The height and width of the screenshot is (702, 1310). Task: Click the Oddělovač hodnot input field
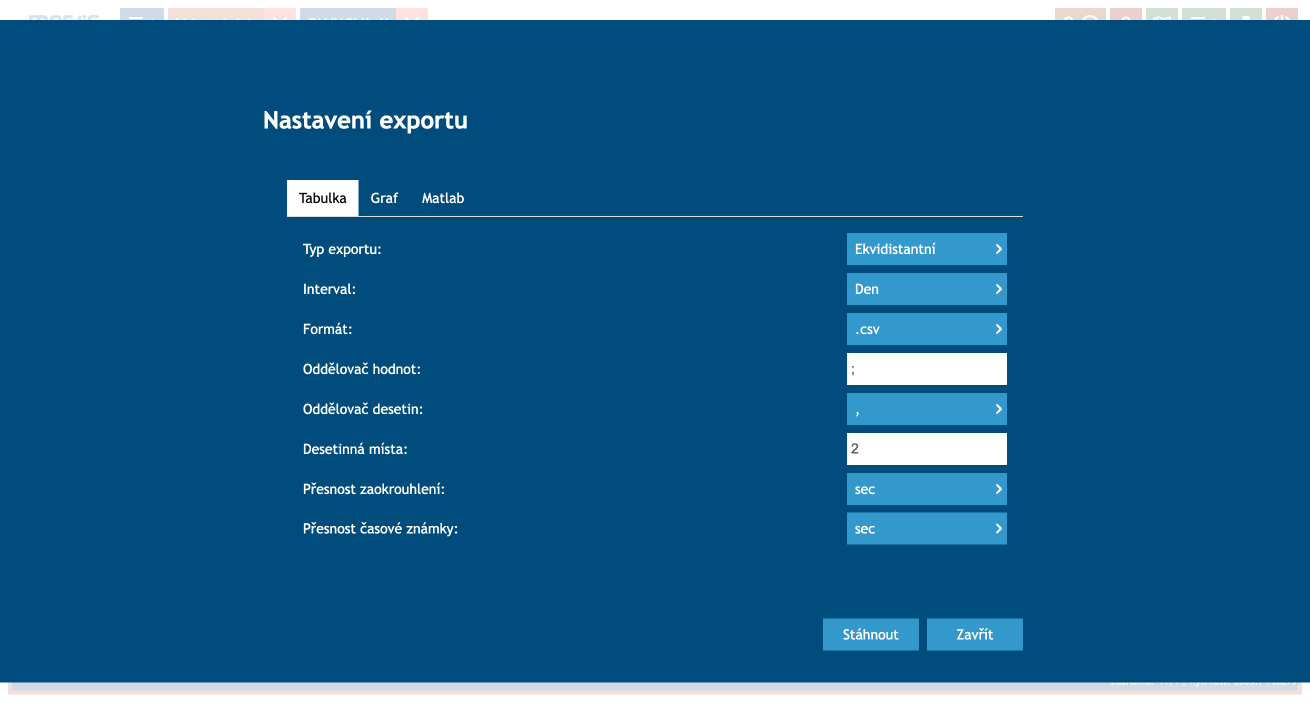[926, 369]
